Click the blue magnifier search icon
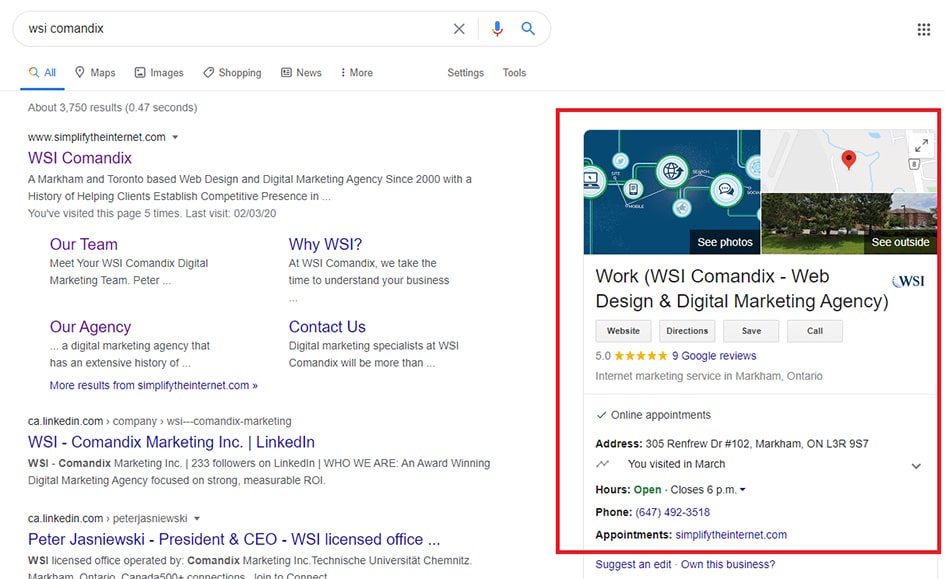 [x=528, y=28]
